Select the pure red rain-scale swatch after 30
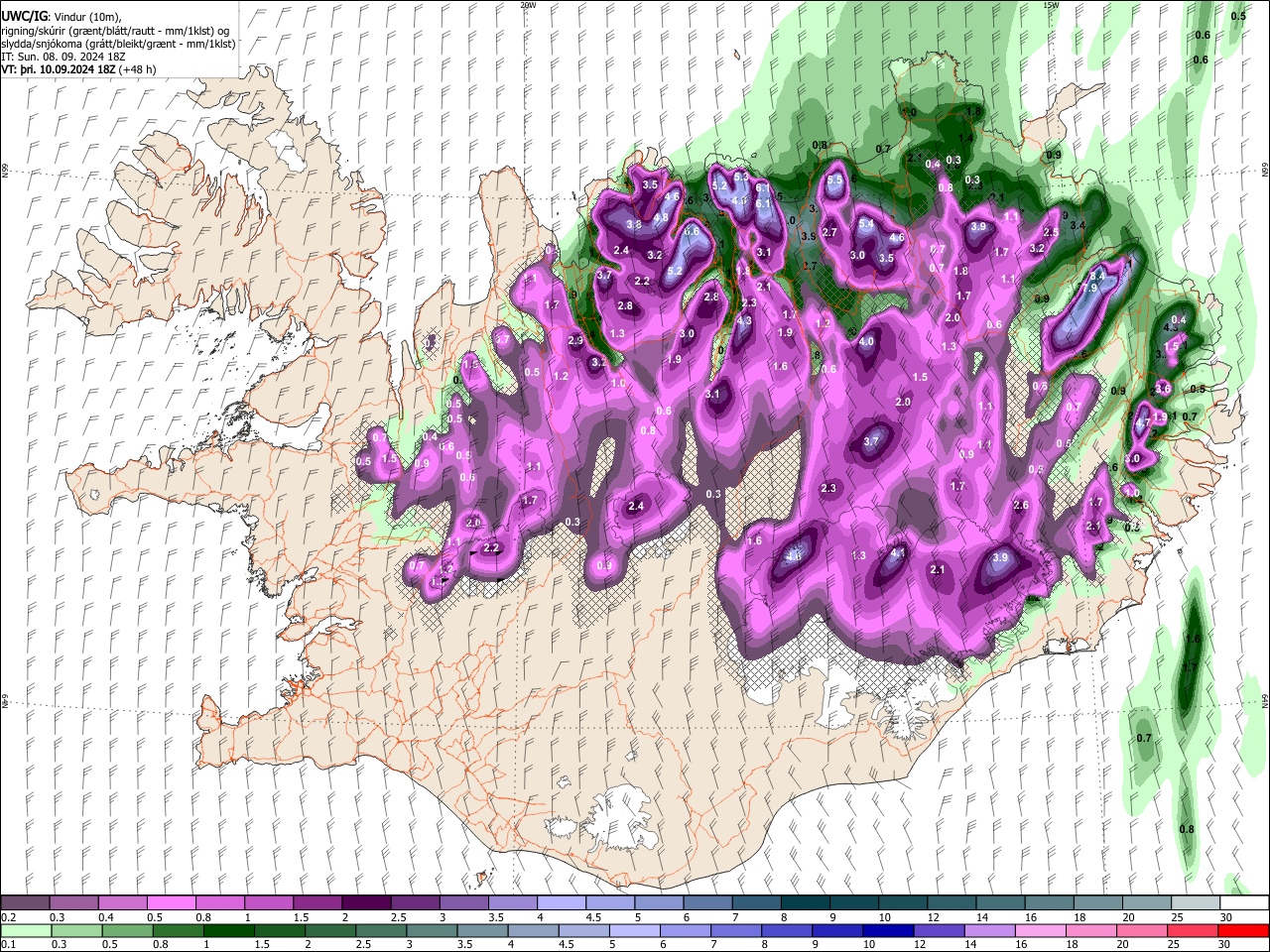 coord(1242,930)
